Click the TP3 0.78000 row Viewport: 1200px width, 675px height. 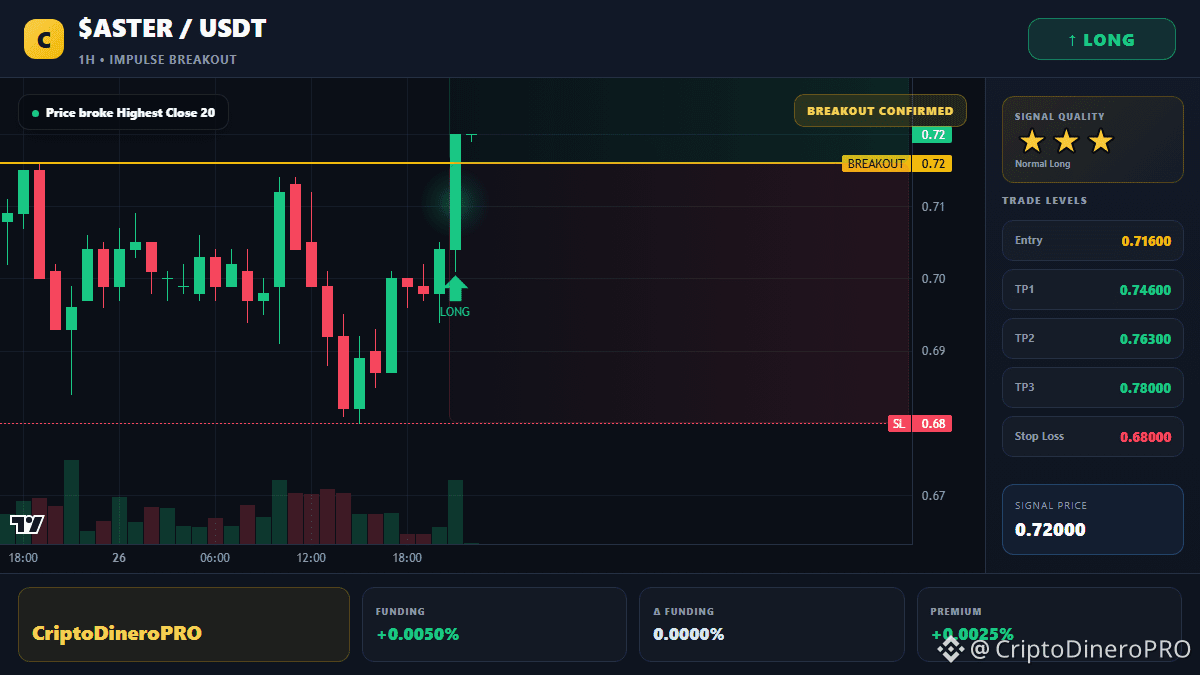coord(1092,387)
